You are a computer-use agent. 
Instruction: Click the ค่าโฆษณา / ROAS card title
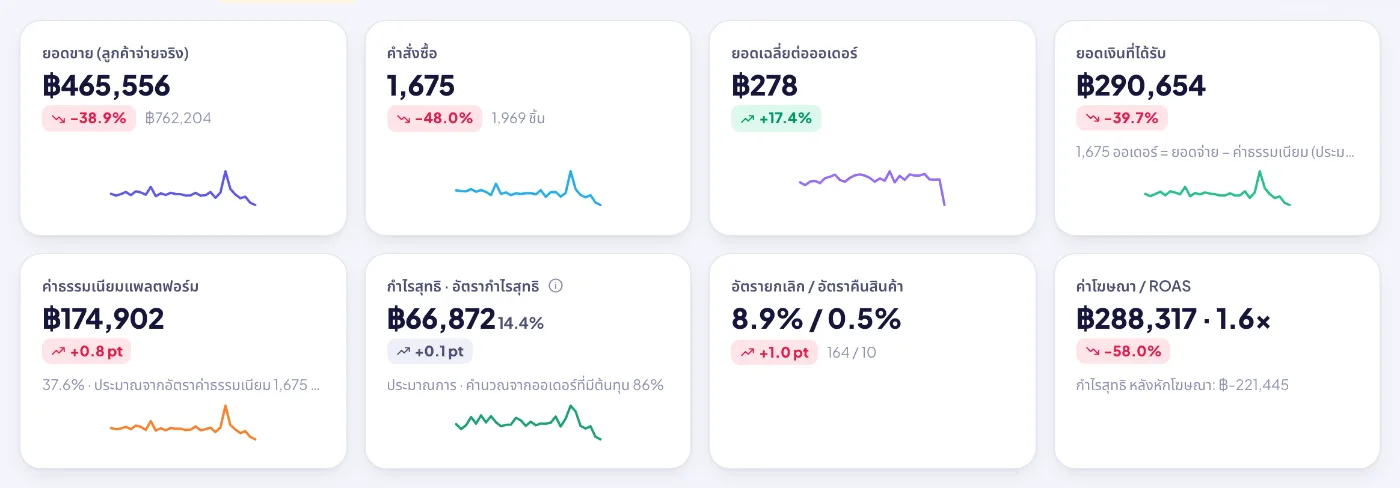click(x=1134, y=286)
